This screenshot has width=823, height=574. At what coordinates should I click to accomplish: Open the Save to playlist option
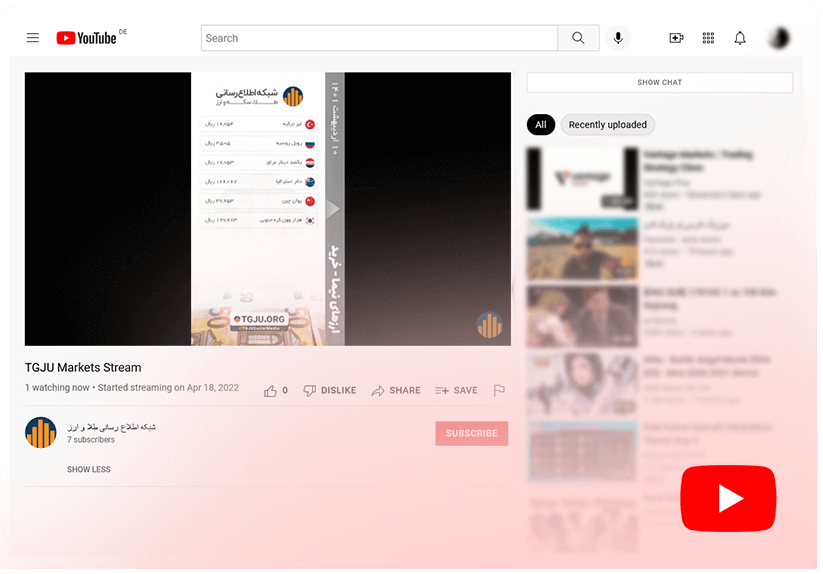(x=456, y=391)
